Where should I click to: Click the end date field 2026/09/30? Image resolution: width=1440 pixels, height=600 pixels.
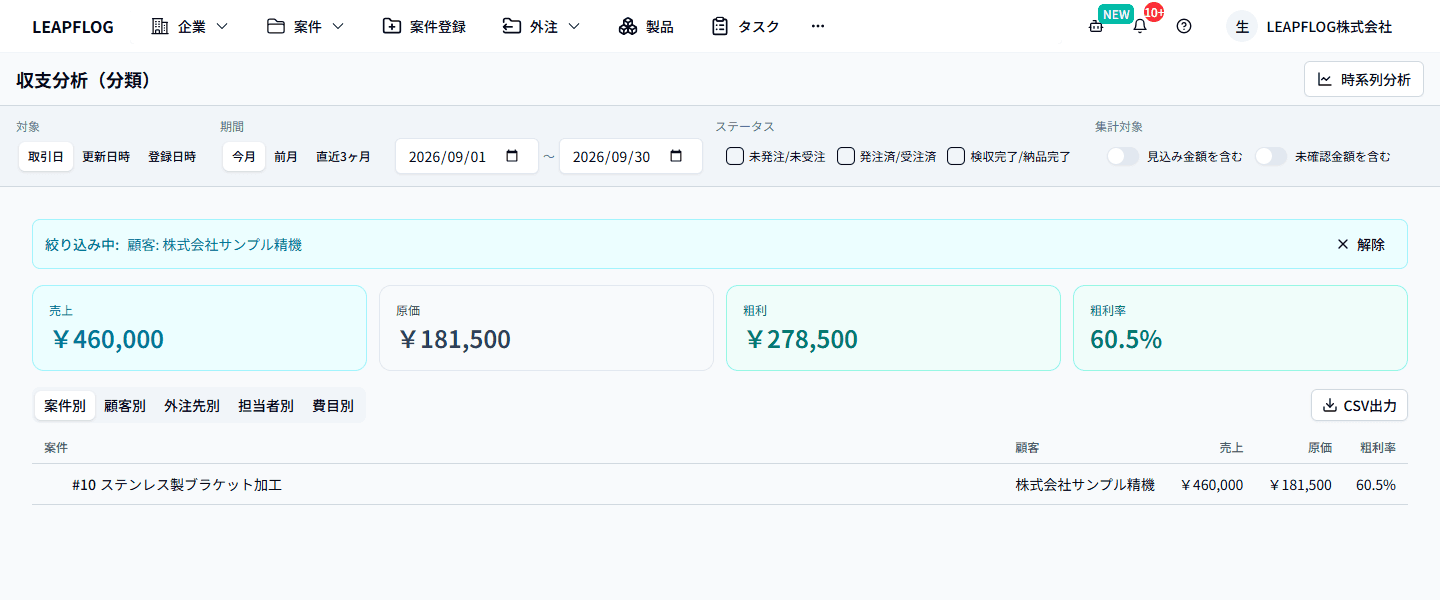[x=630, y=156]
